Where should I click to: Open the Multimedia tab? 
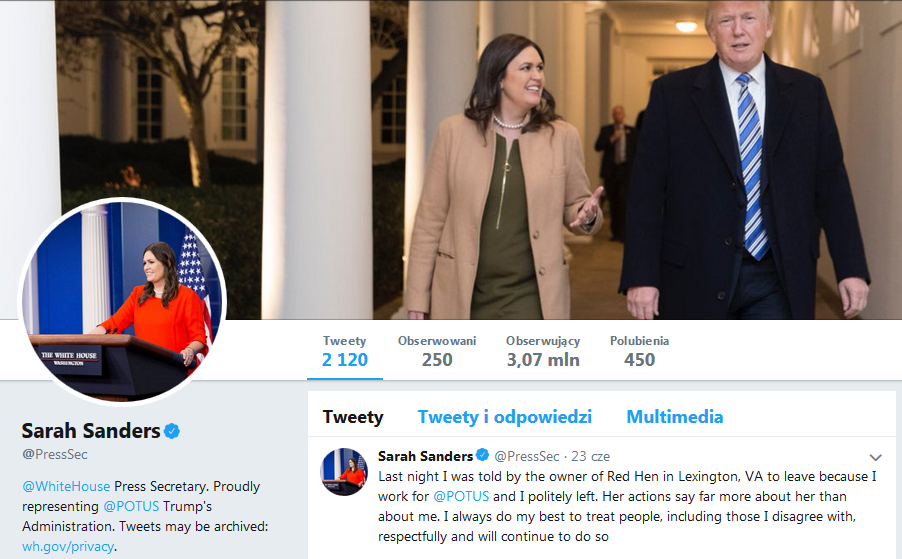(x=675, y=417)
